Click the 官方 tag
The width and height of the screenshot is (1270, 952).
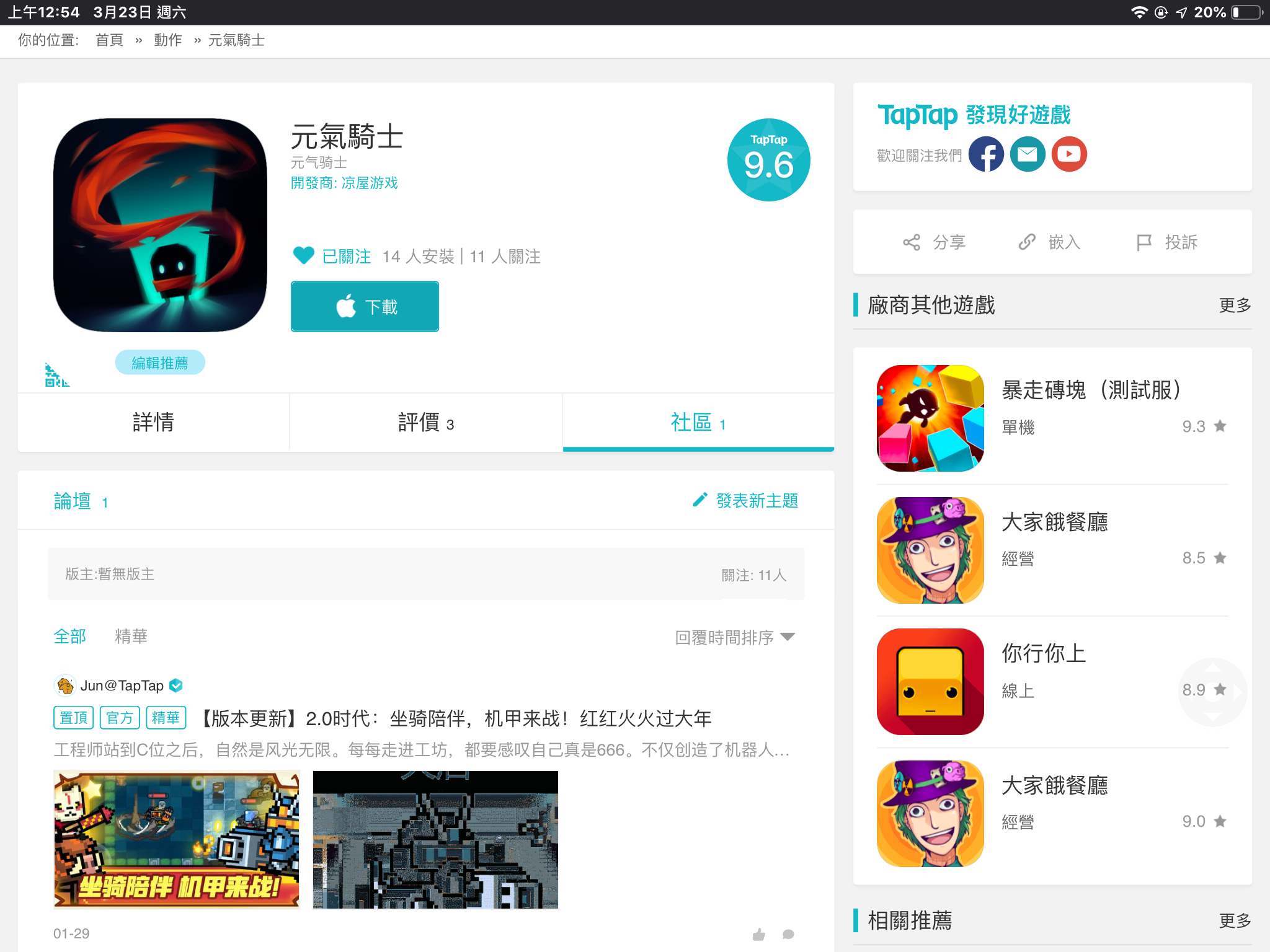(x=120, y=718)
